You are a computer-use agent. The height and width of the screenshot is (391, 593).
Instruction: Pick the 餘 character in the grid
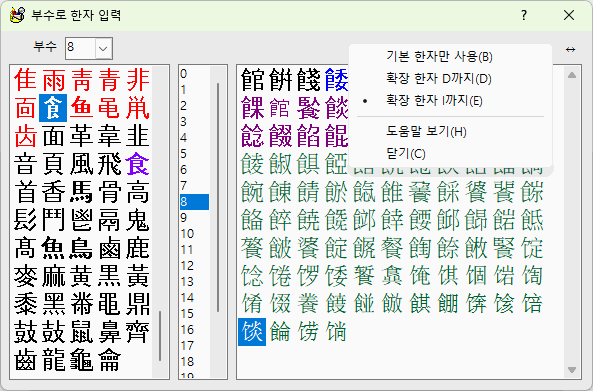448,248
